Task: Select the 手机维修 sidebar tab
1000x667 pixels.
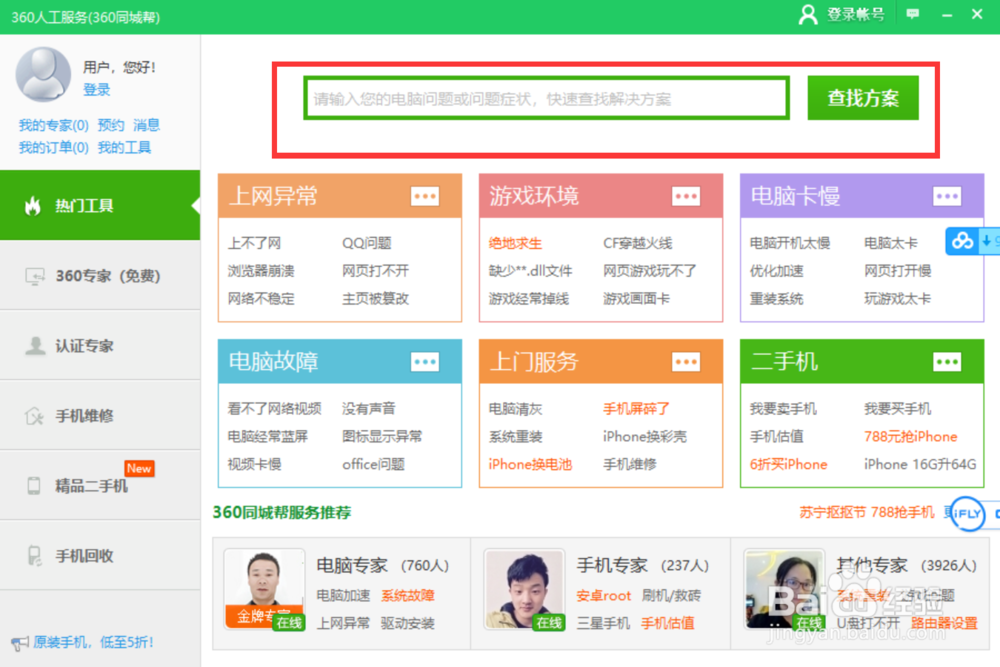Action: click(x=100, y=416)
